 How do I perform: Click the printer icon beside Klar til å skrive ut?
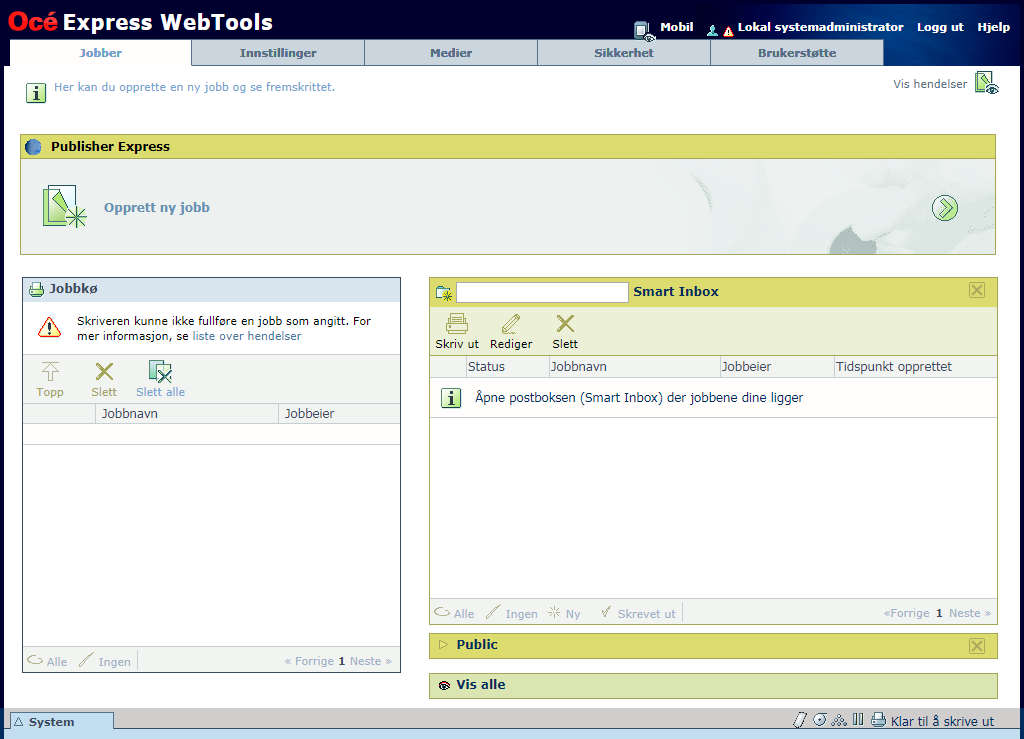coord(879,720)
